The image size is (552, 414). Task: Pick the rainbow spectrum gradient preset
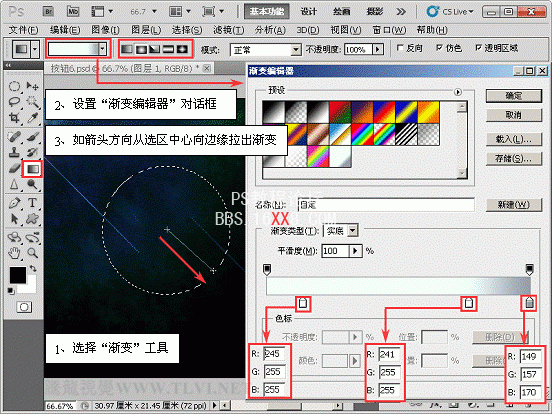point(362,134)
